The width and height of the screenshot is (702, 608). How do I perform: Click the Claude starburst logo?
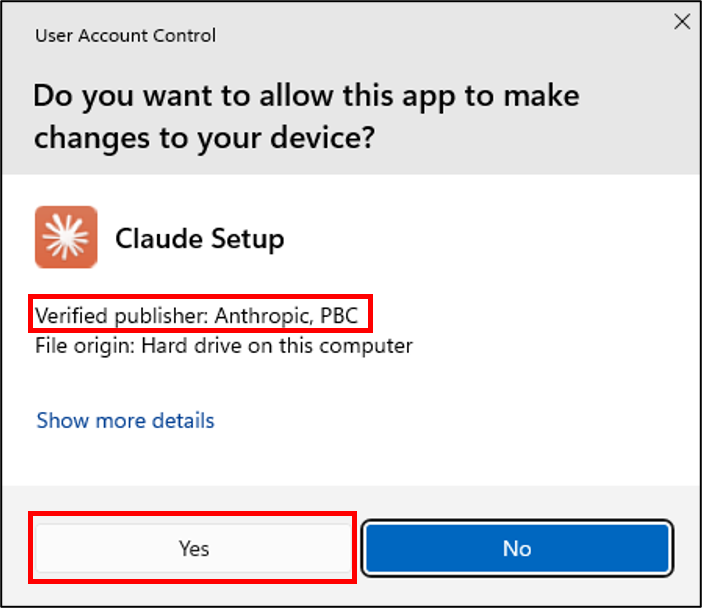click(x=66, y=238)
